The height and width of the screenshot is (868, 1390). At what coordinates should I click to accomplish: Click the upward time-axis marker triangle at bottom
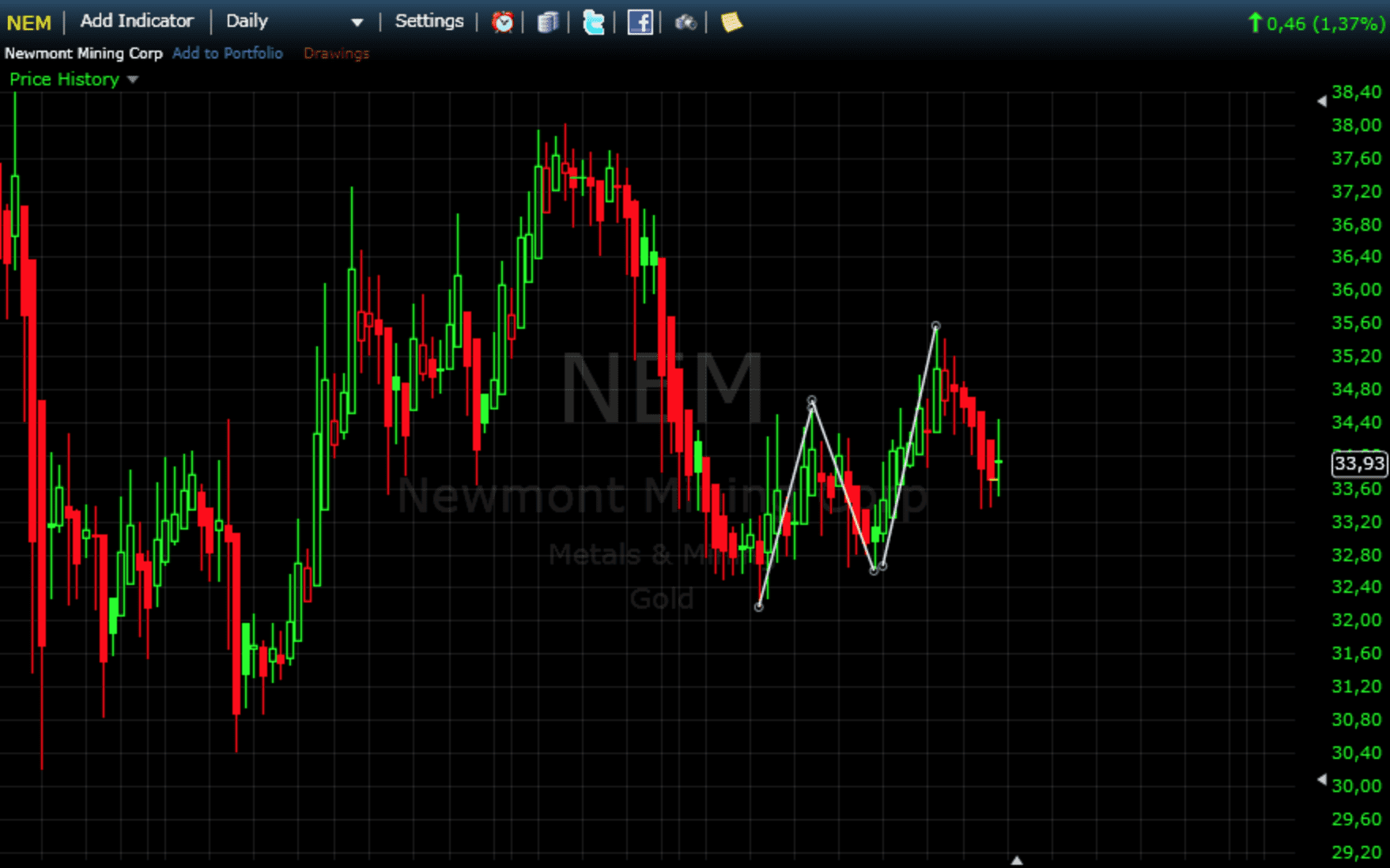[1017, 860]
